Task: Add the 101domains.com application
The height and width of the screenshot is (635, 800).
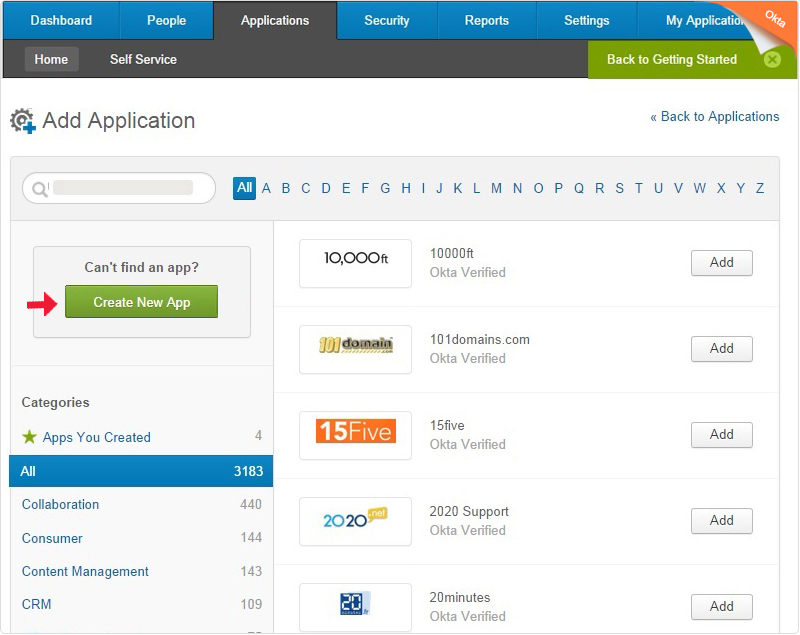Action: pyautogui.click(x=721, y=349)
